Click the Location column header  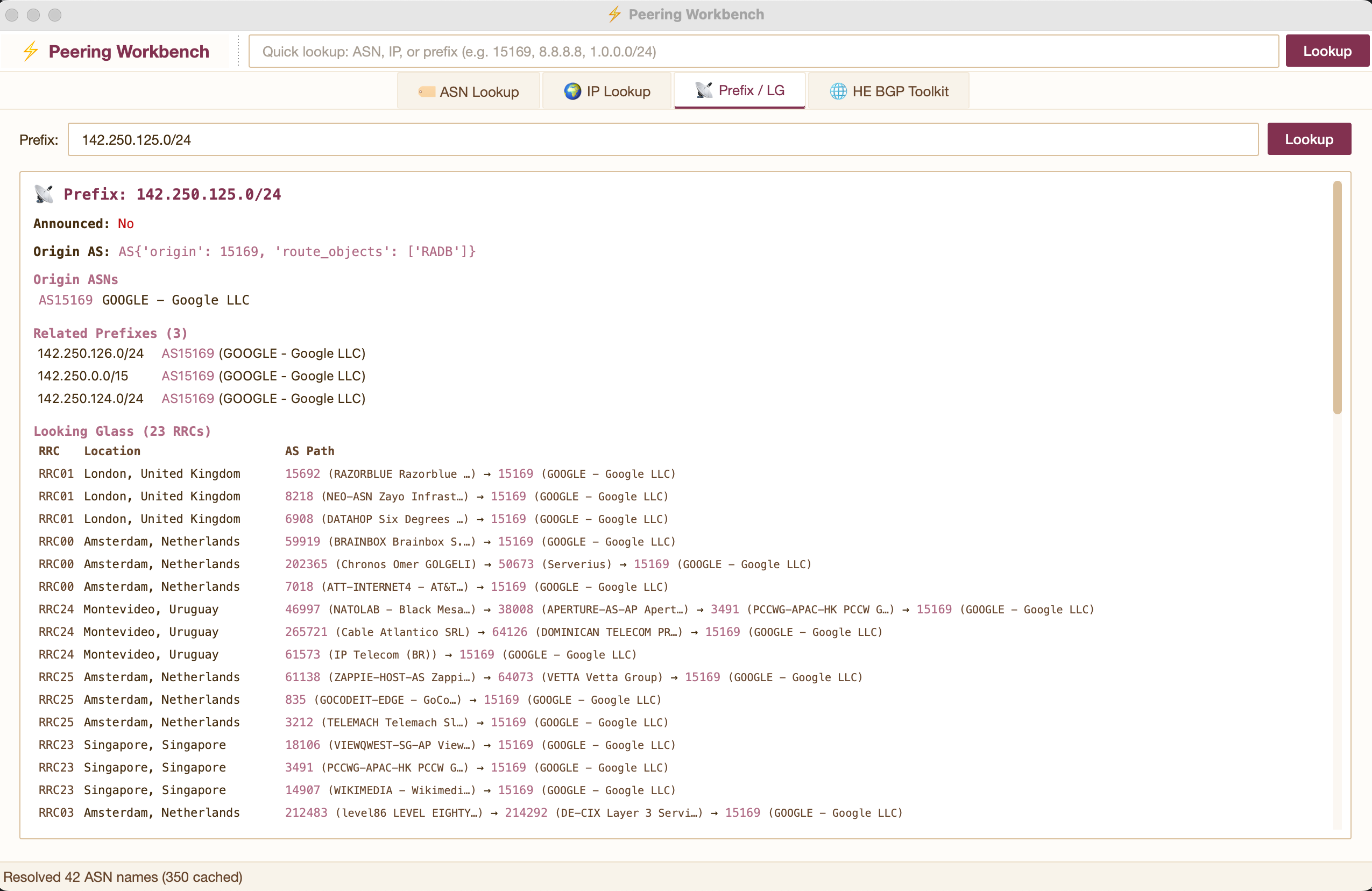point(112,451)
